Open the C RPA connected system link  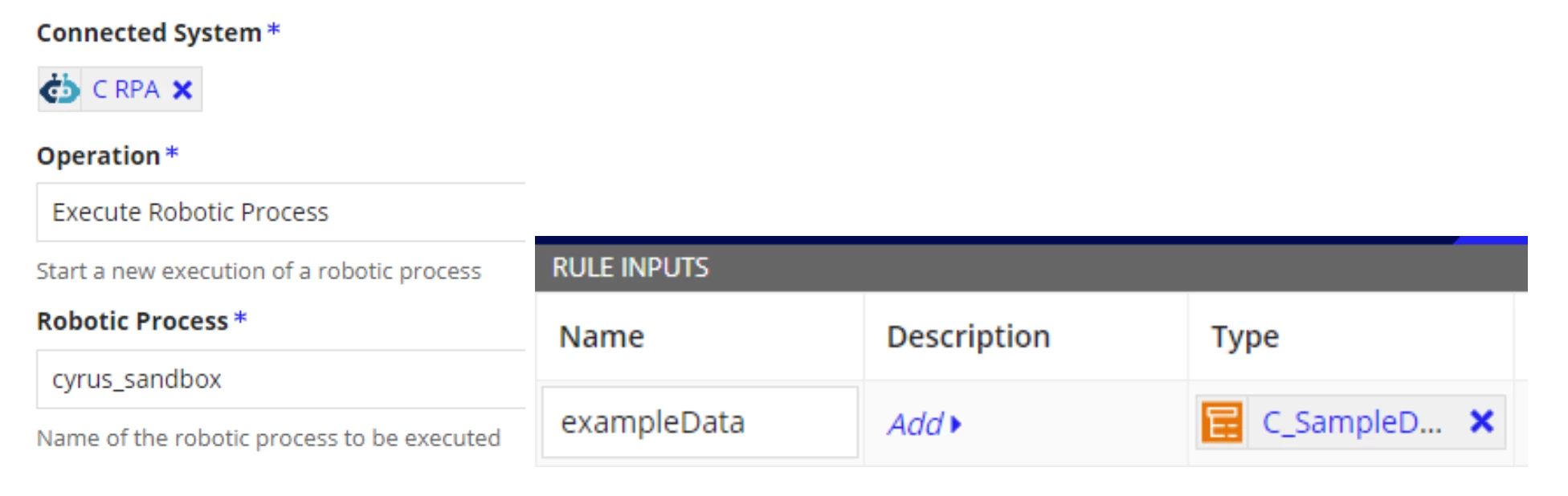(x=126, y=89)
